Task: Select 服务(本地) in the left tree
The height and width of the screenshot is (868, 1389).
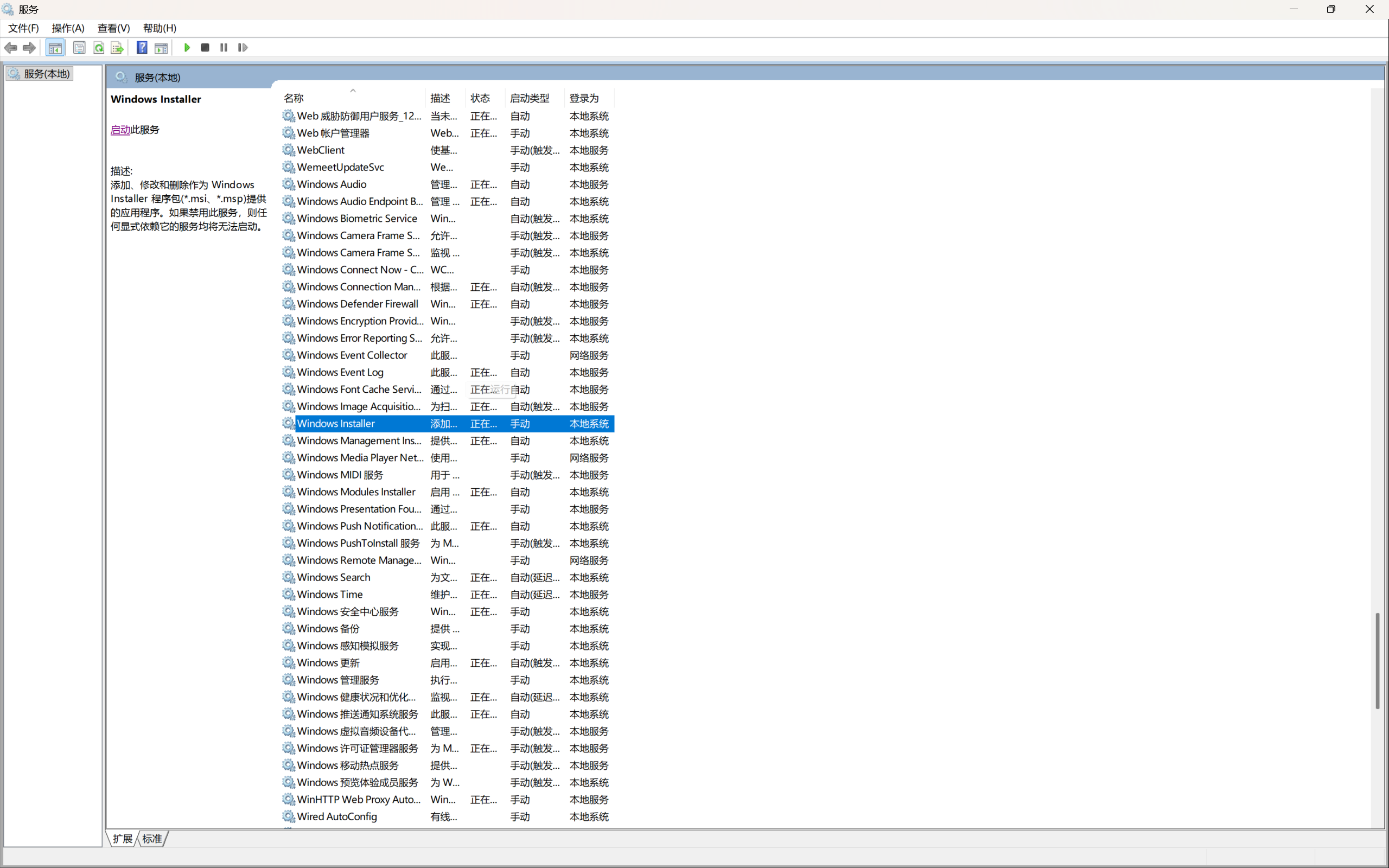Action: coord(47,73)
